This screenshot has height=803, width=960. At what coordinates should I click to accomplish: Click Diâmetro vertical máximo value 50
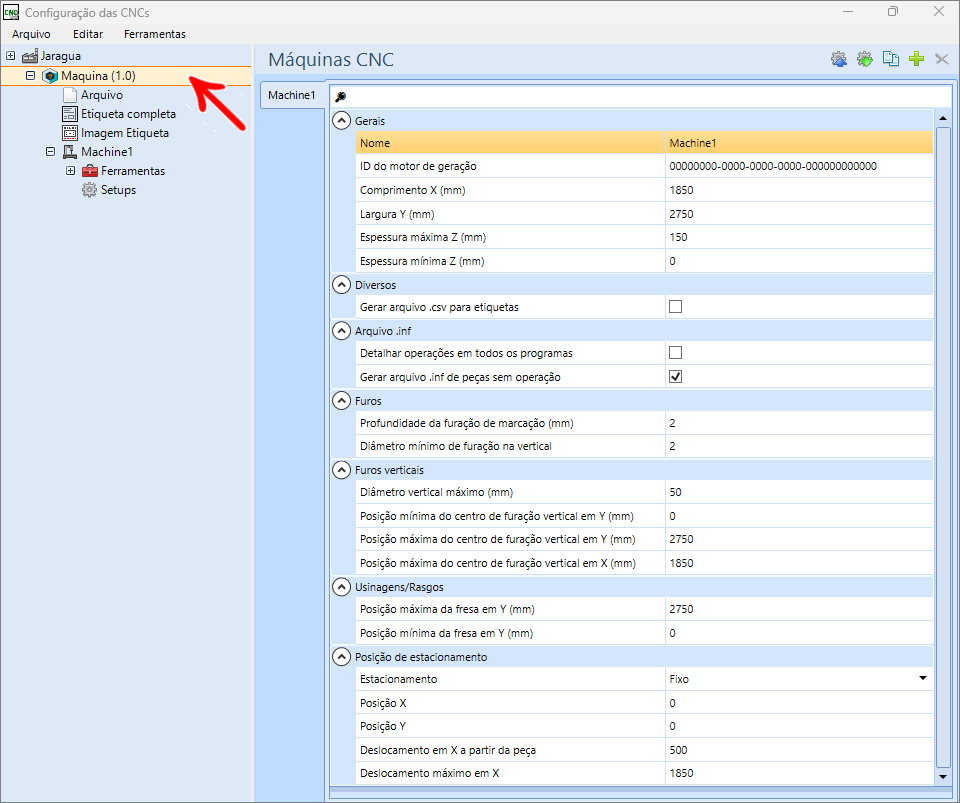[x=799, y=492]
